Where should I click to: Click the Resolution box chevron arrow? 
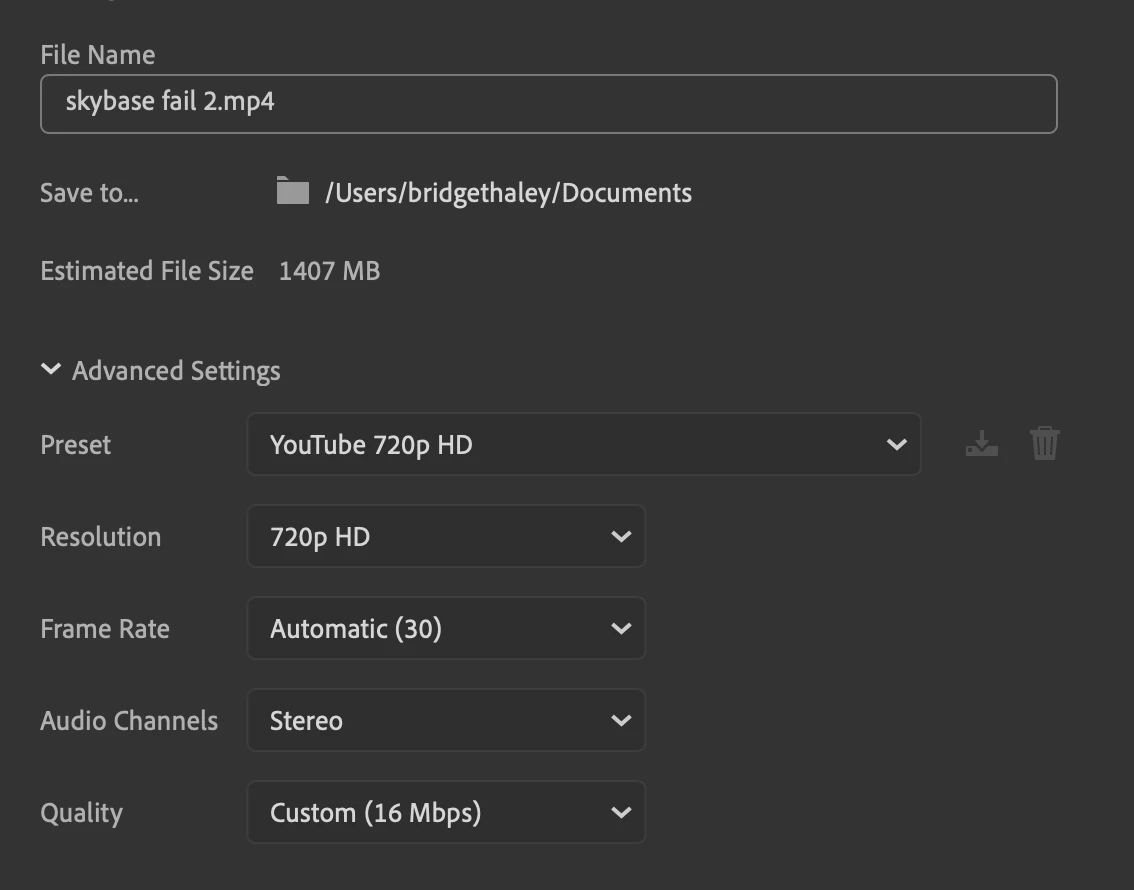(x=621, y=537)
